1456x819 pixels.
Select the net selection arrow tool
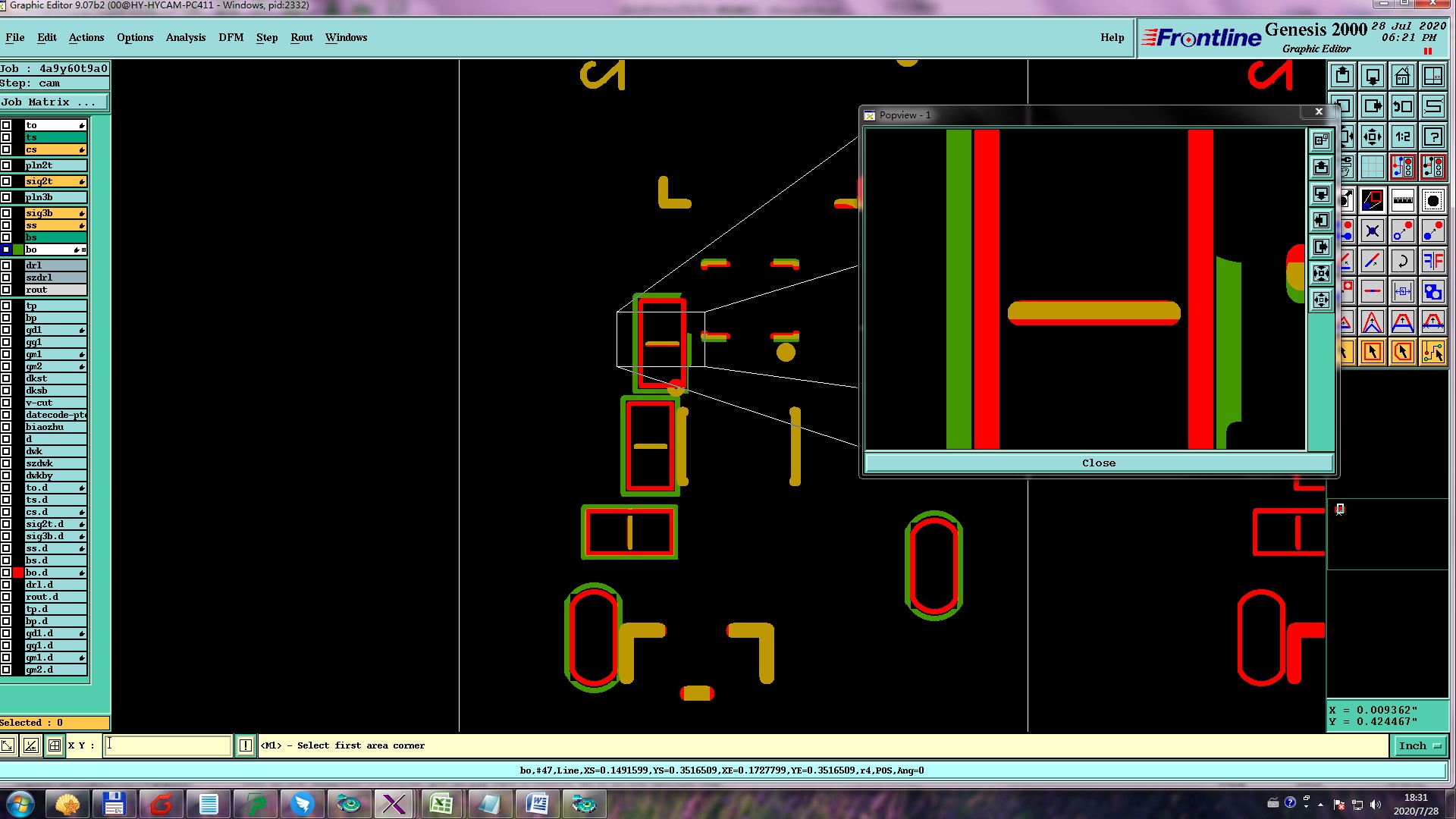1432,352
